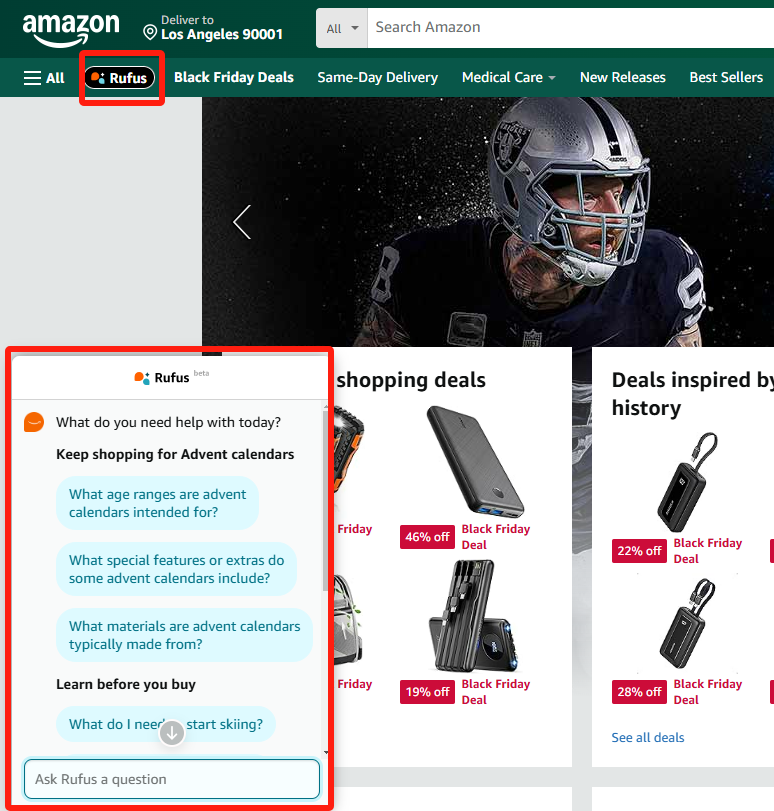Click the Amazon logo
The width and height of the screenshot is (774, 811).
pyautogui.click(x=70, y=30)
